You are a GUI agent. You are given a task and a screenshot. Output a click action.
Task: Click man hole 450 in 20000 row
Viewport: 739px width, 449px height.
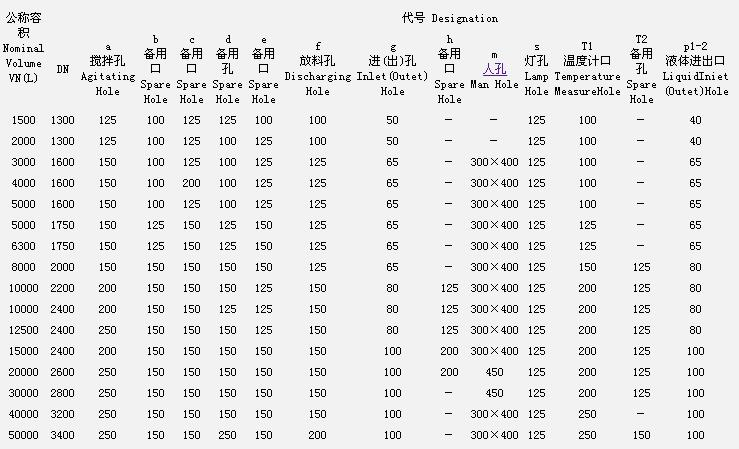[494, 372]
